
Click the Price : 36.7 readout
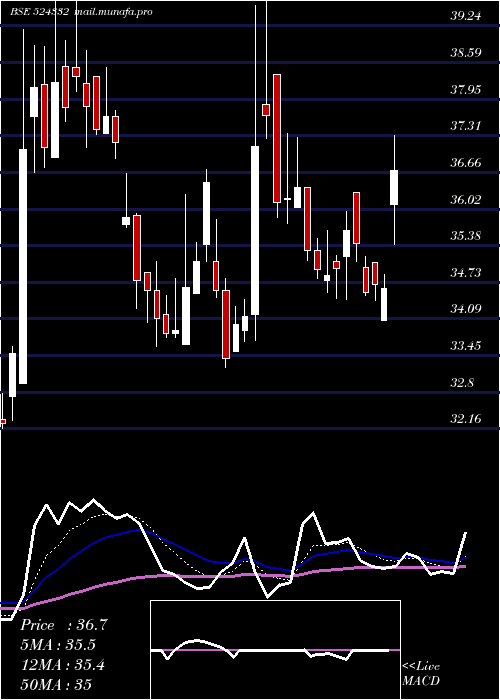(x=64, y=625)
